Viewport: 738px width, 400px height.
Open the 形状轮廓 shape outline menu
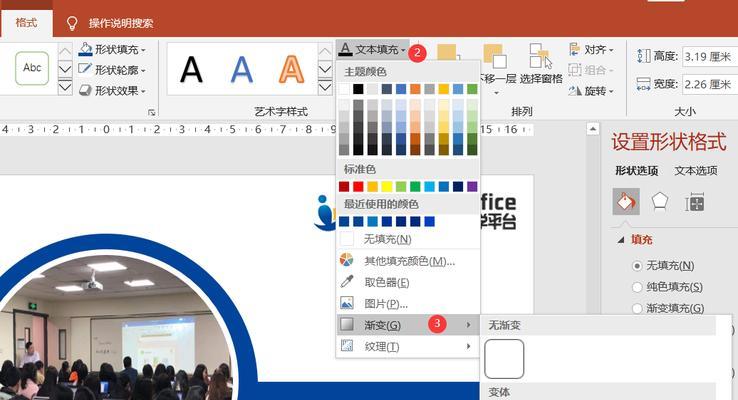(112, 70)
